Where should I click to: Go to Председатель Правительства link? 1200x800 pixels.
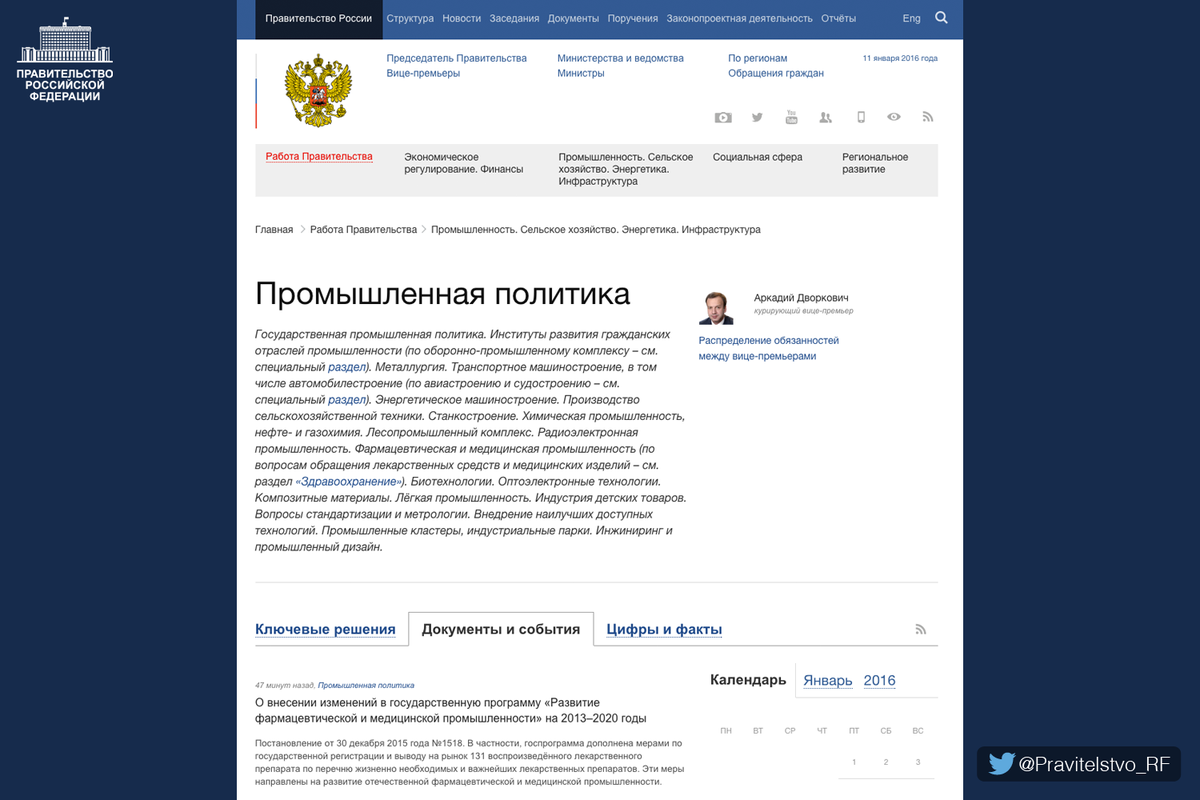coord(456,58)
